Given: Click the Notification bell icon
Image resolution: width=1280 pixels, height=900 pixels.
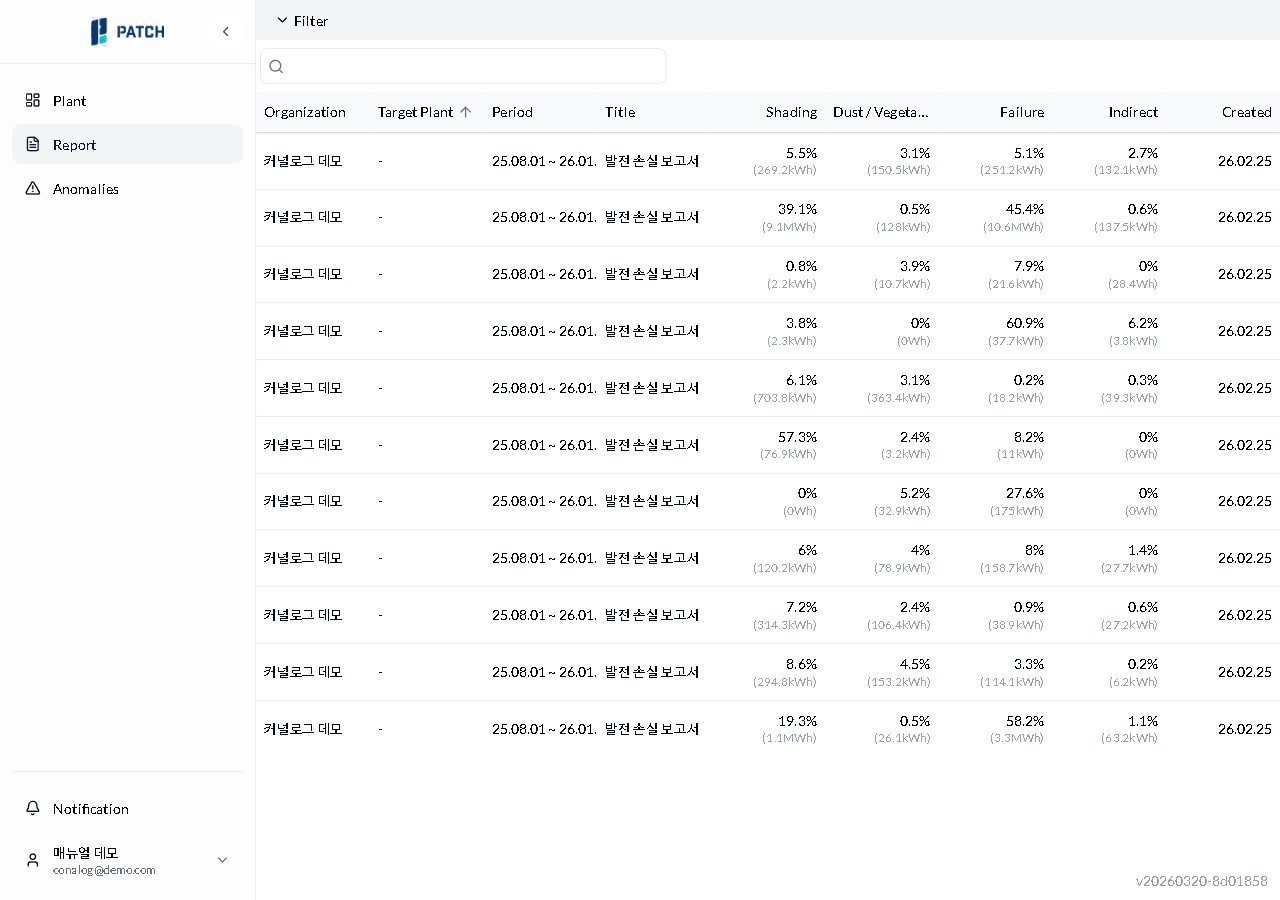Looking at the screenshot, I should click(33, 809).
